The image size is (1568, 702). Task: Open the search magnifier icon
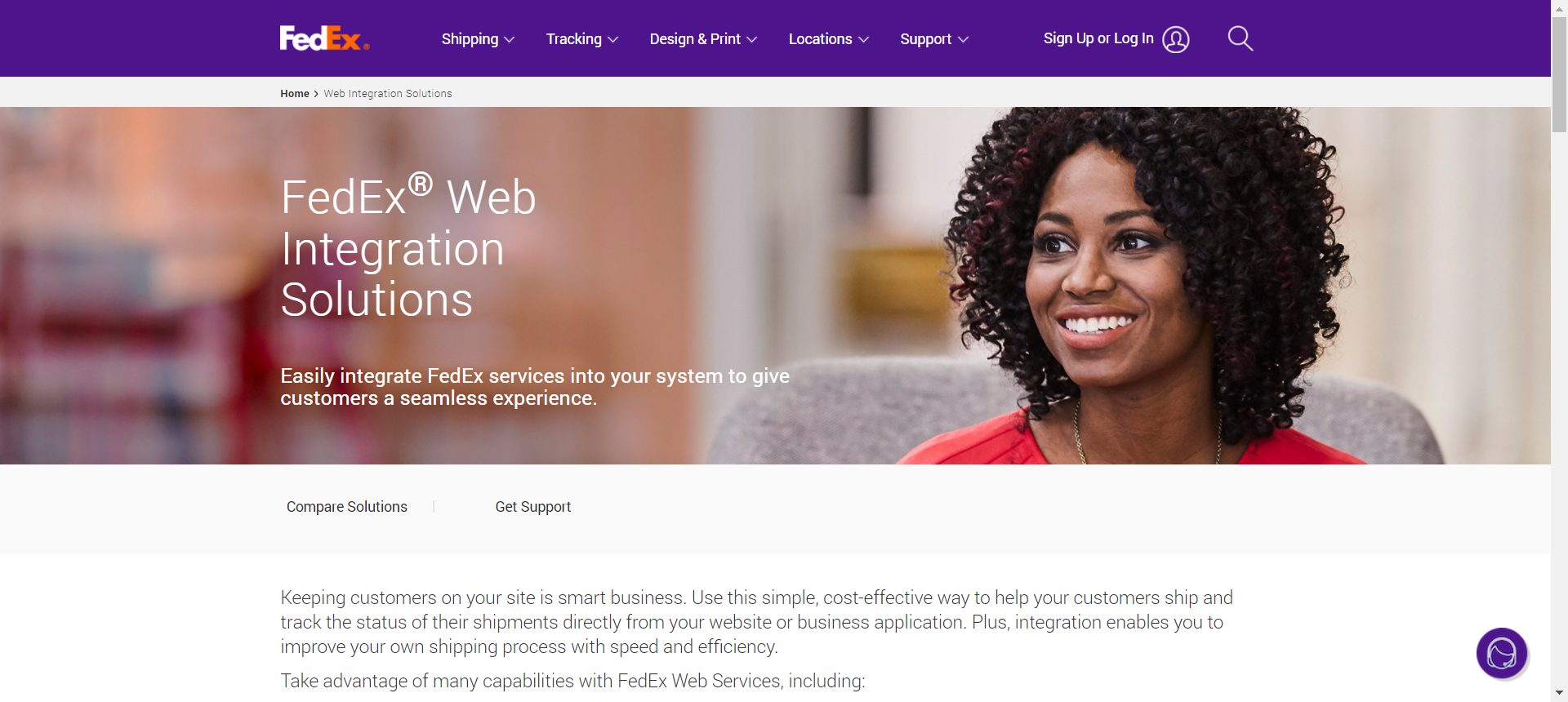1240,38
